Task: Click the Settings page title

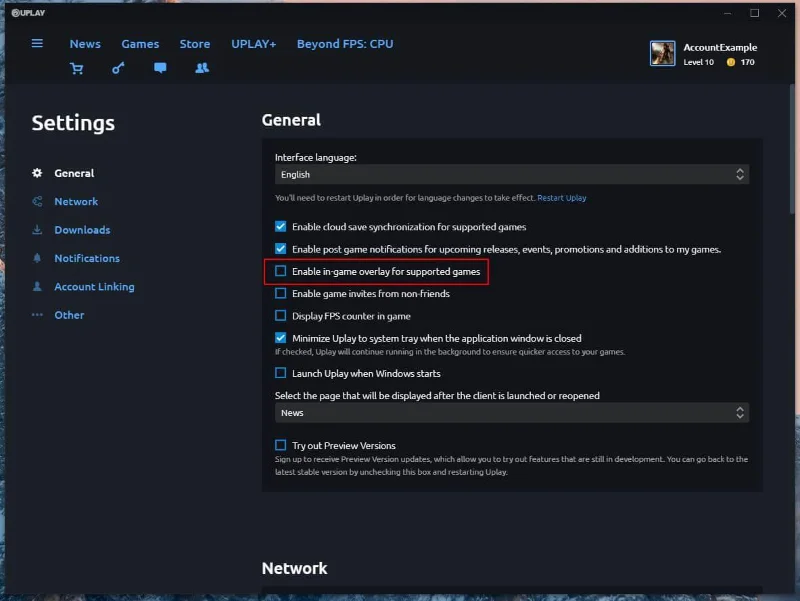Action: 73,123
